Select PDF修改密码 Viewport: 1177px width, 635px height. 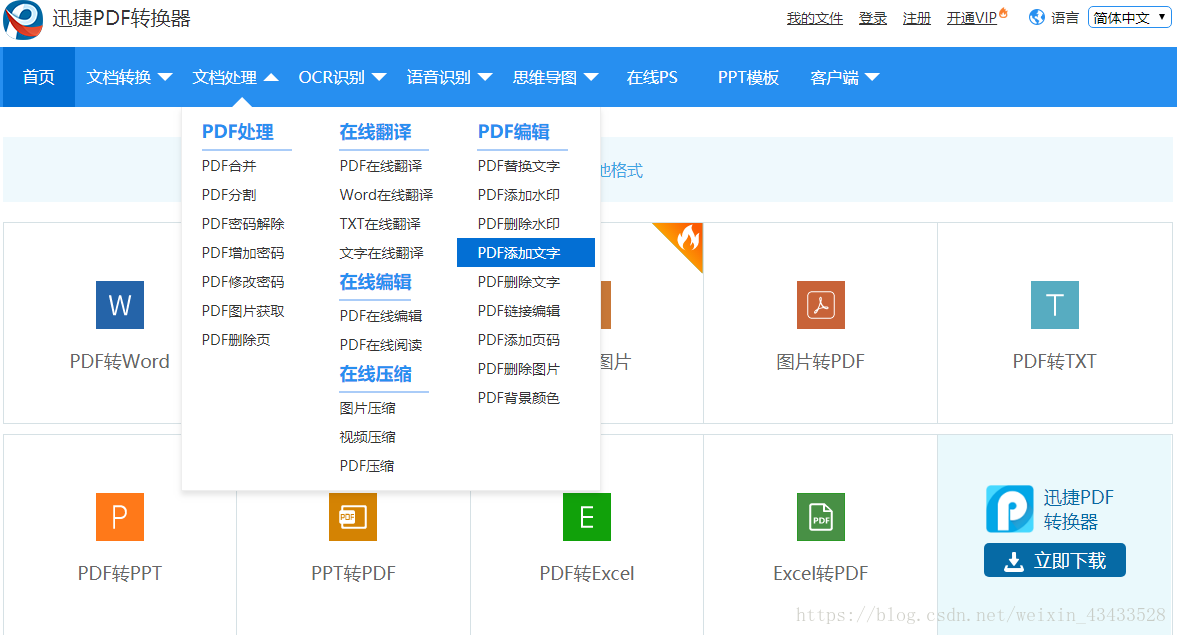[x=242, y=282]
